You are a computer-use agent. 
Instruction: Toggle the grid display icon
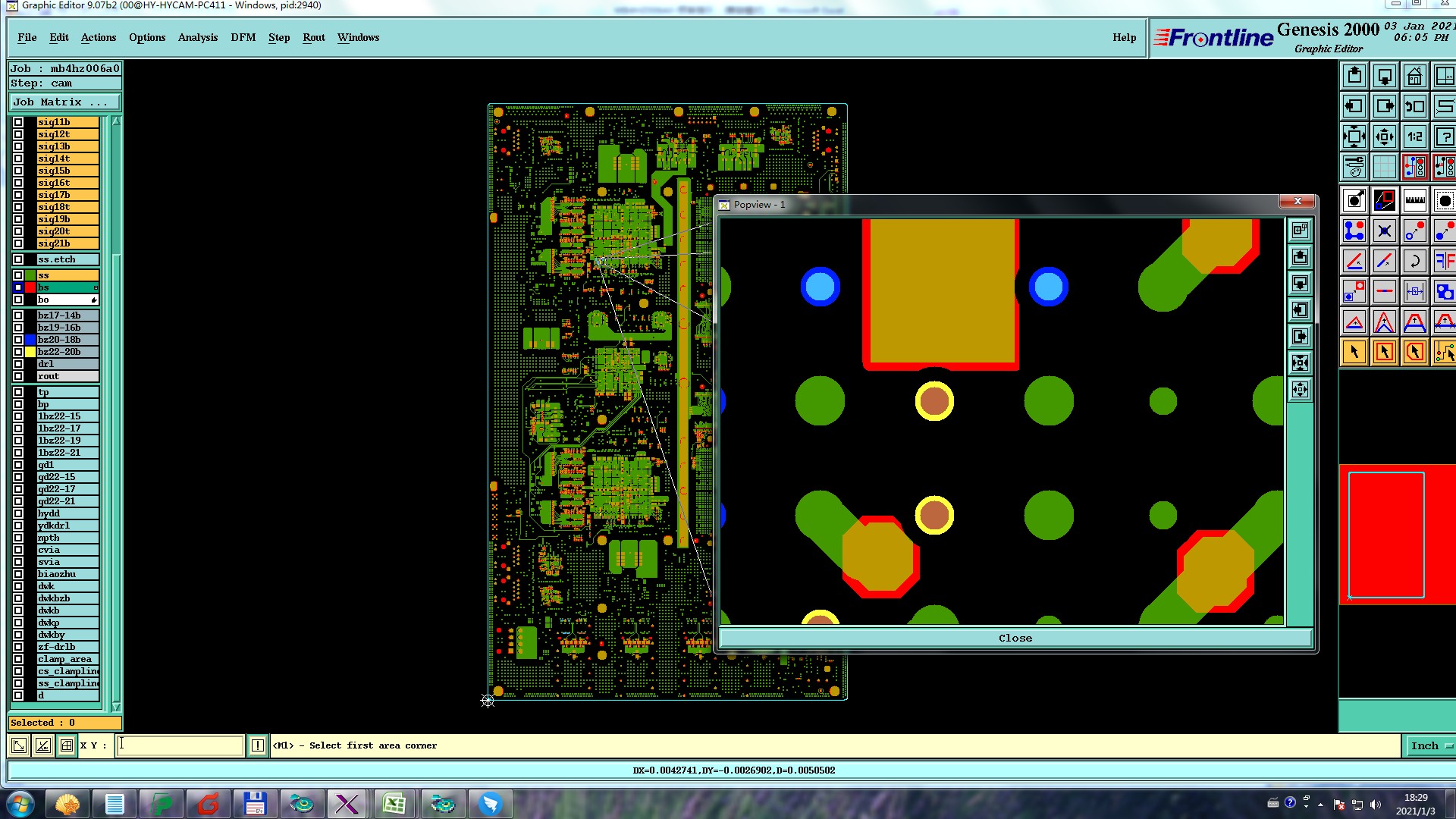(x=1384, y=167)
